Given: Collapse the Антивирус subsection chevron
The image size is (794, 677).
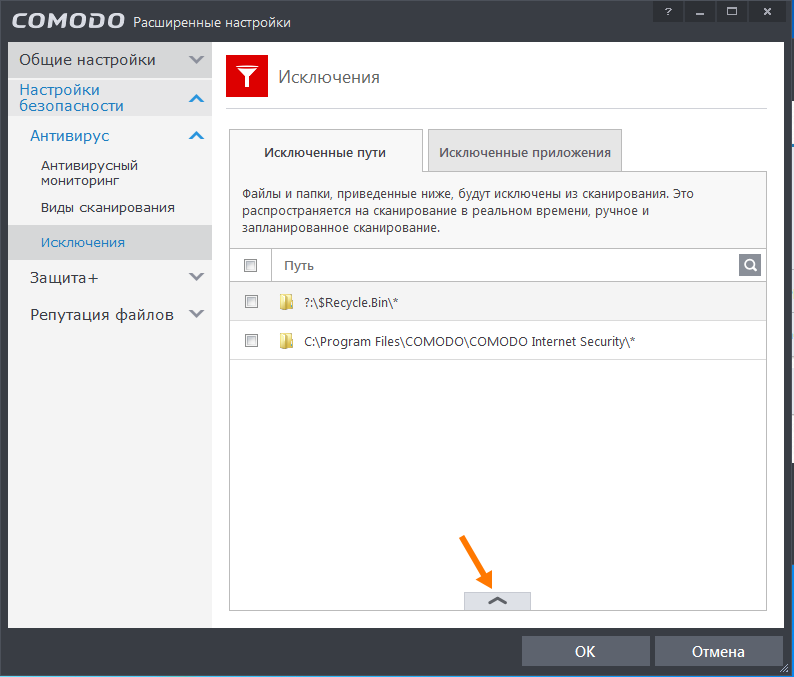Looking at the screenshot, I should tap(196, 136).
